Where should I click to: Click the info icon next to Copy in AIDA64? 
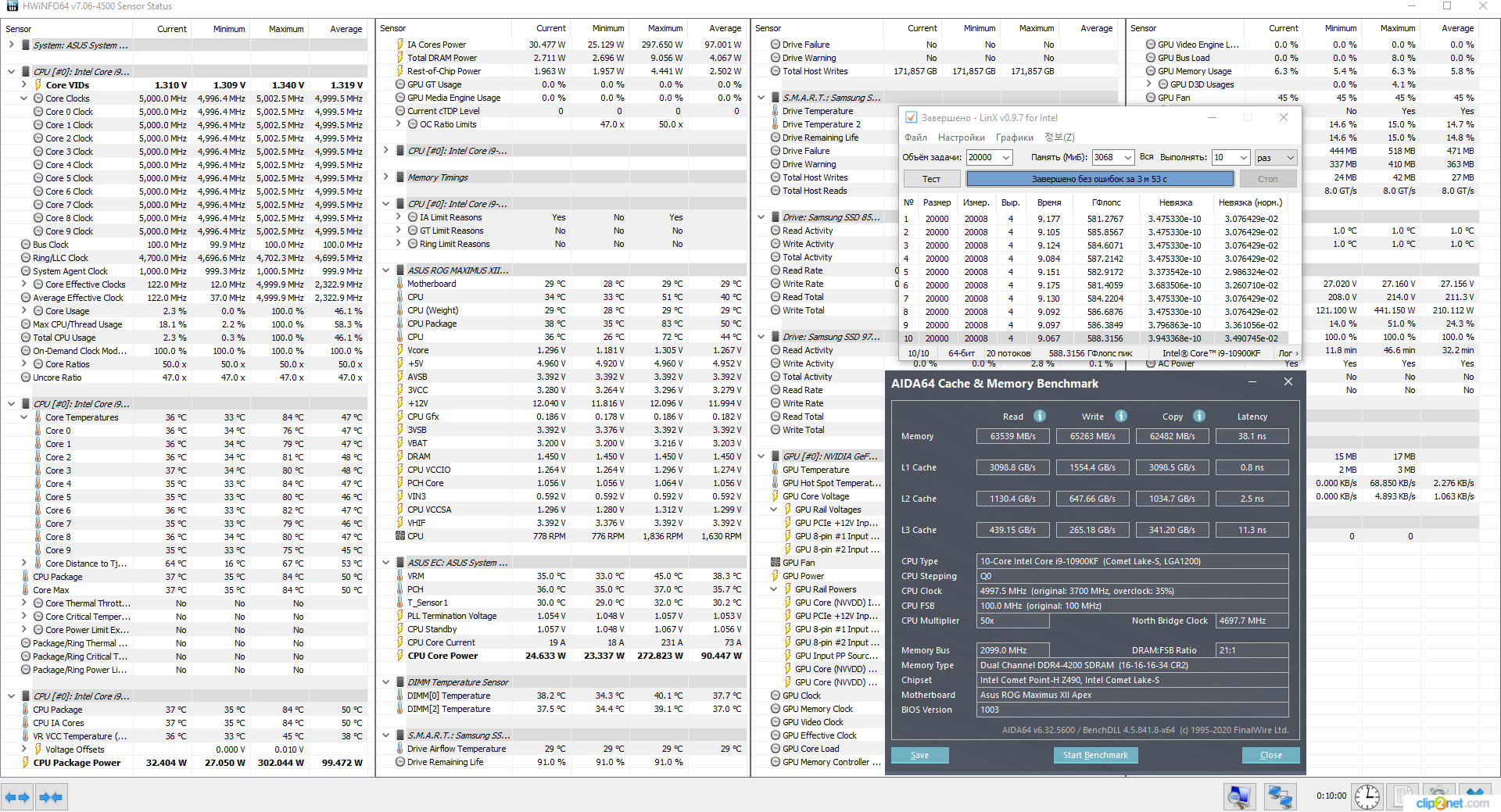1199,417
